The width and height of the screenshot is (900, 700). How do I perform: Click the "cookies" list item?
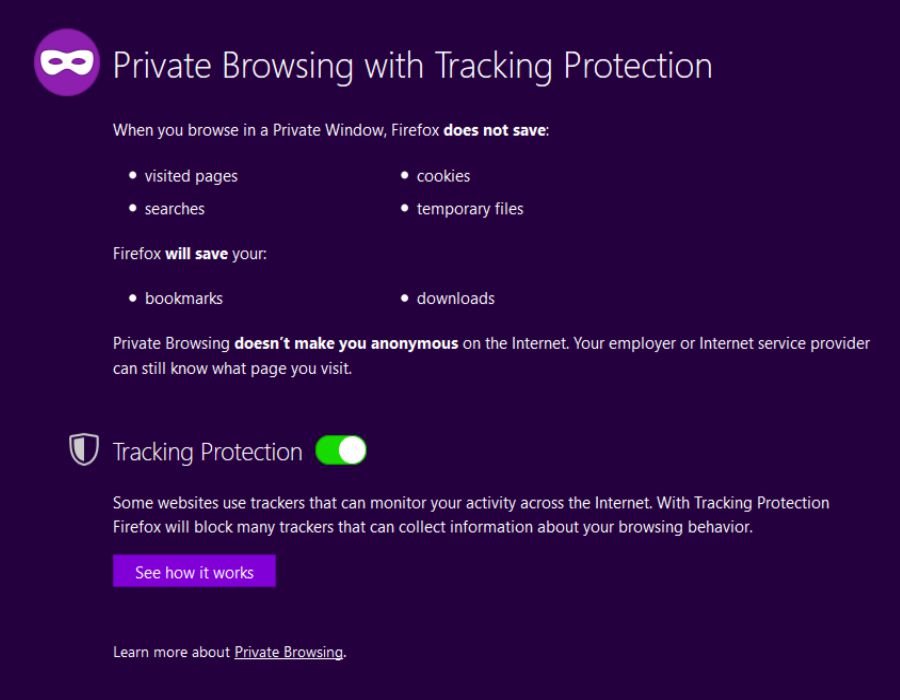click(443, 176)
